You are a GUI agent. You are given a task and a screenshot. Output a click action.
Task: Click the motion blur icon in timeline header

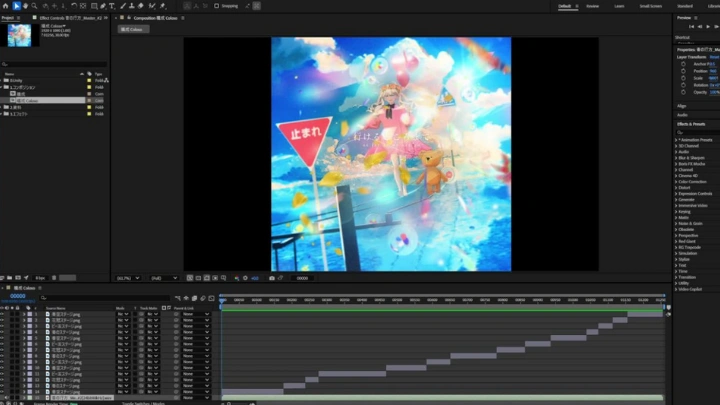(202, 298)
